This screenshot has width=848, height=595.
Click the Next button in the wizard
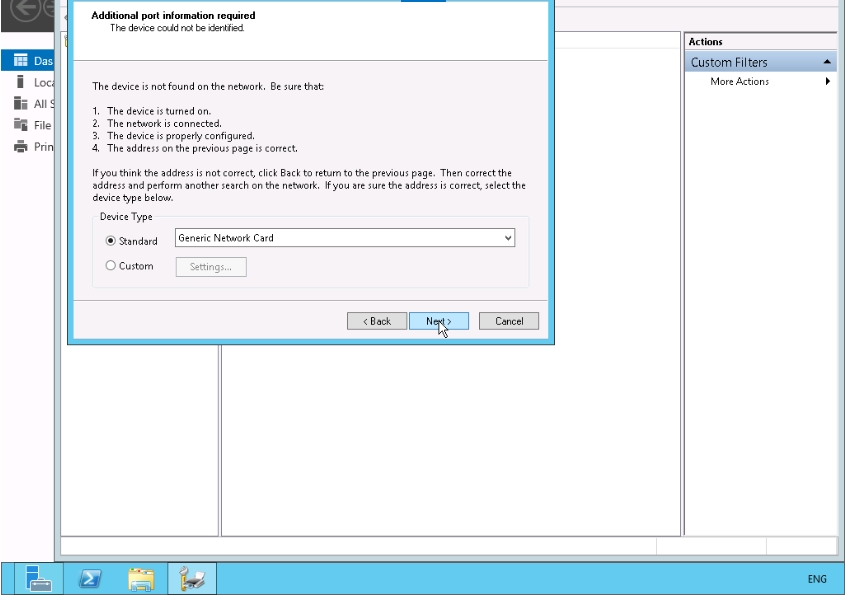[438, 321]
